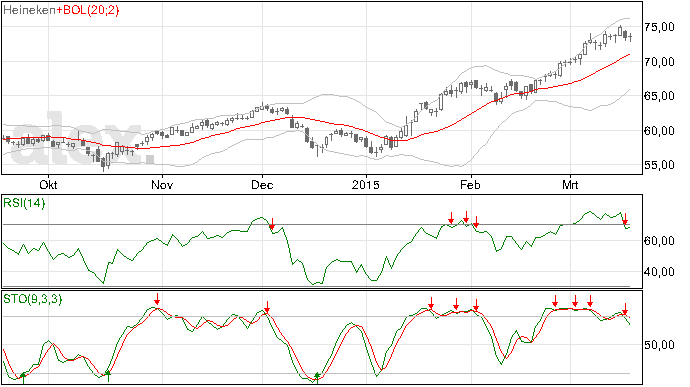Select the Mrt month label
This screenshot has height=387, width=690.
pos(570,184)
